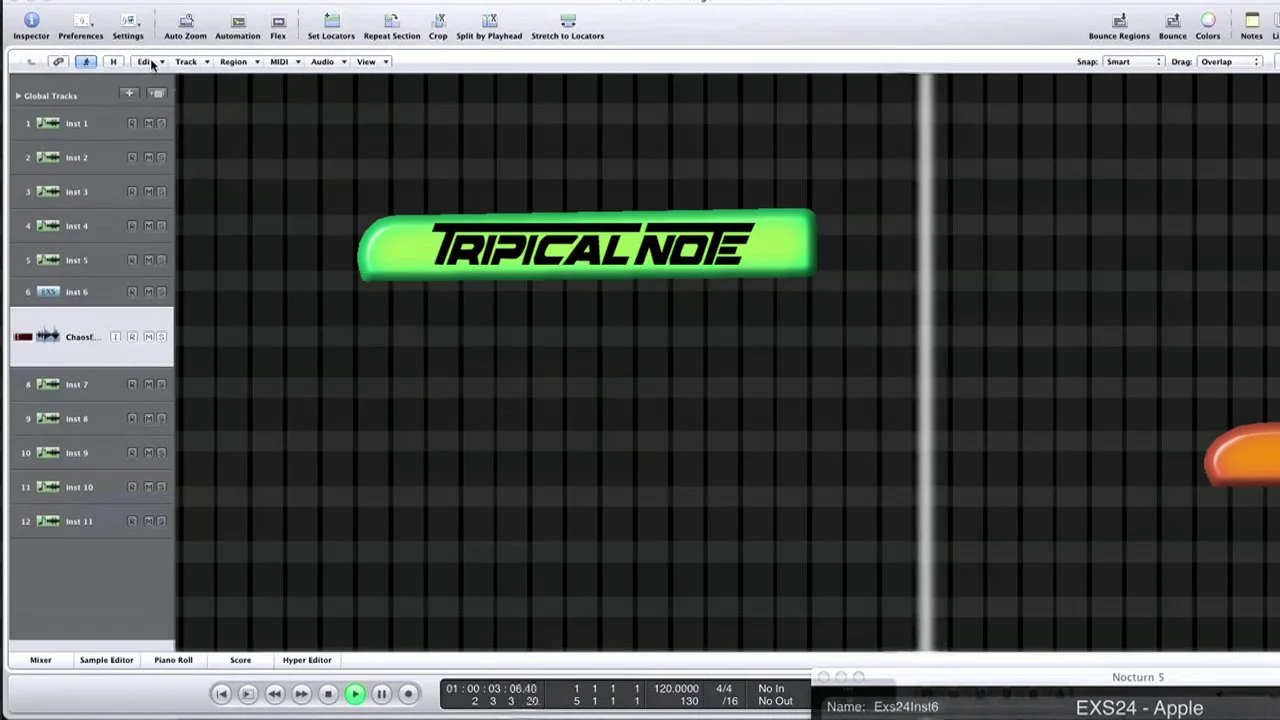Toggle the H hide view button

[x=113, y=62]
